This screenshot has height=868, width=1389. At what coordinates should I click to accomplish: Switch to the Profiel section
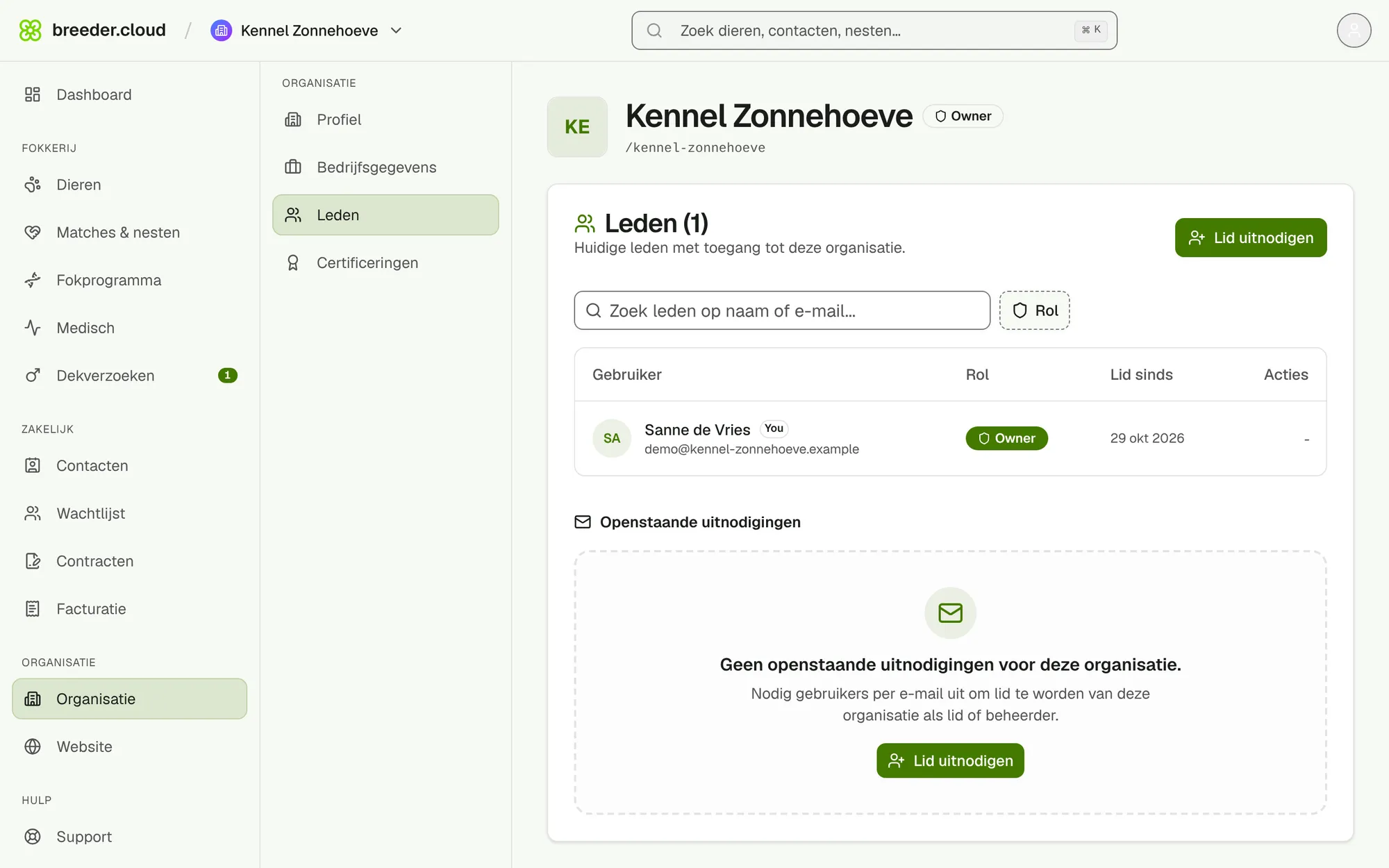385,119
